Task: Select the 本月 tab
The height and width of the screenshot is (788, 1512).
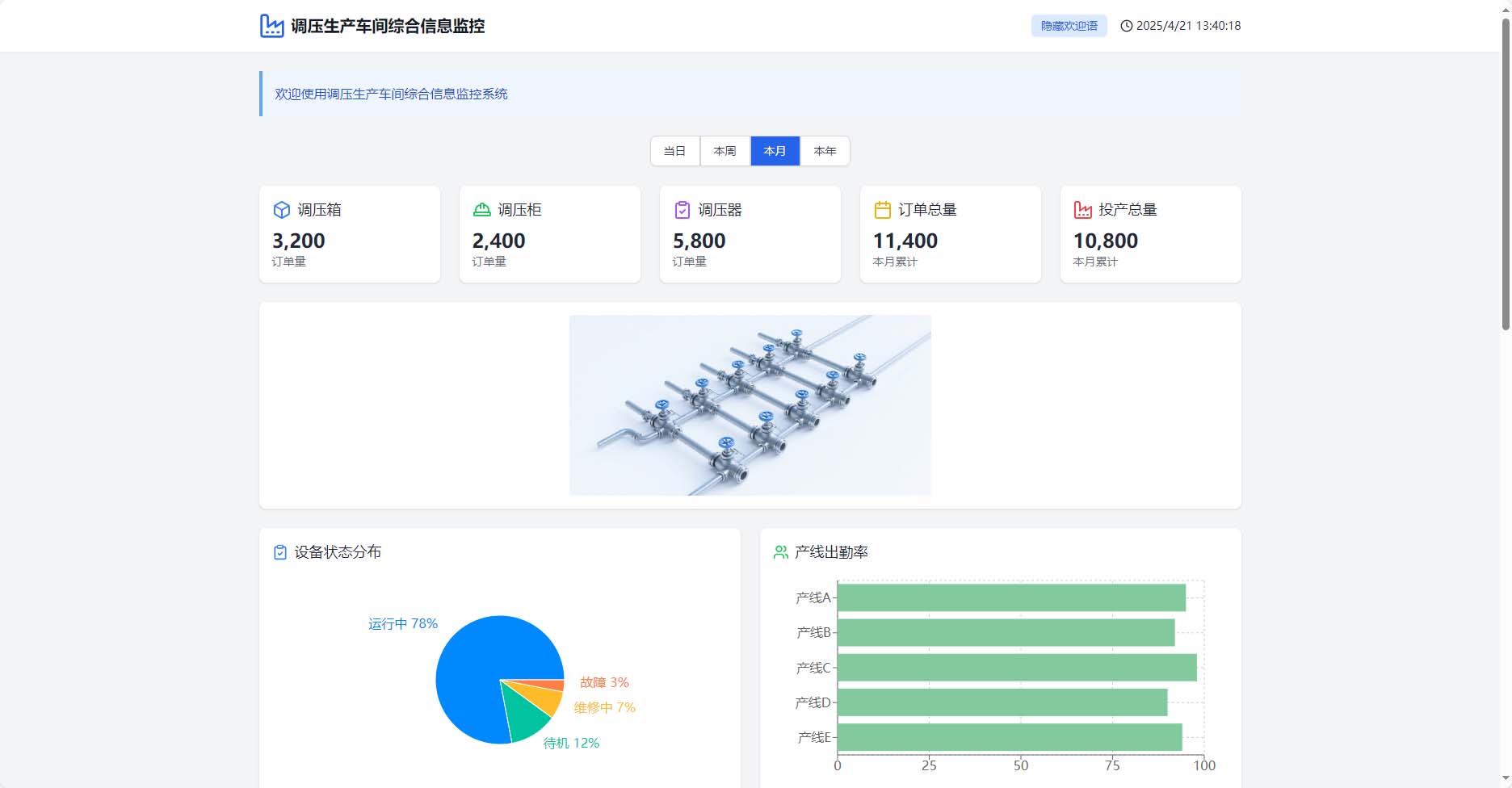Action: pyautogui.click(x=775, y=151)
